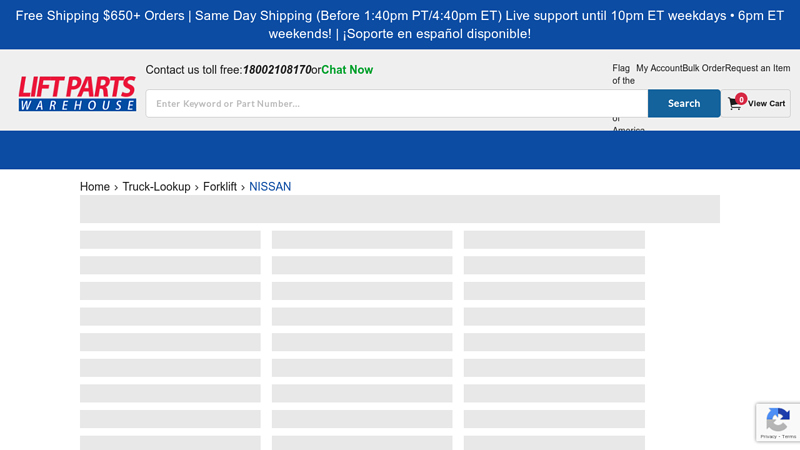Screen dimensions: 800x450
Task: Go to Truck-Lookup breadcrumb
Action: (156, 187)
